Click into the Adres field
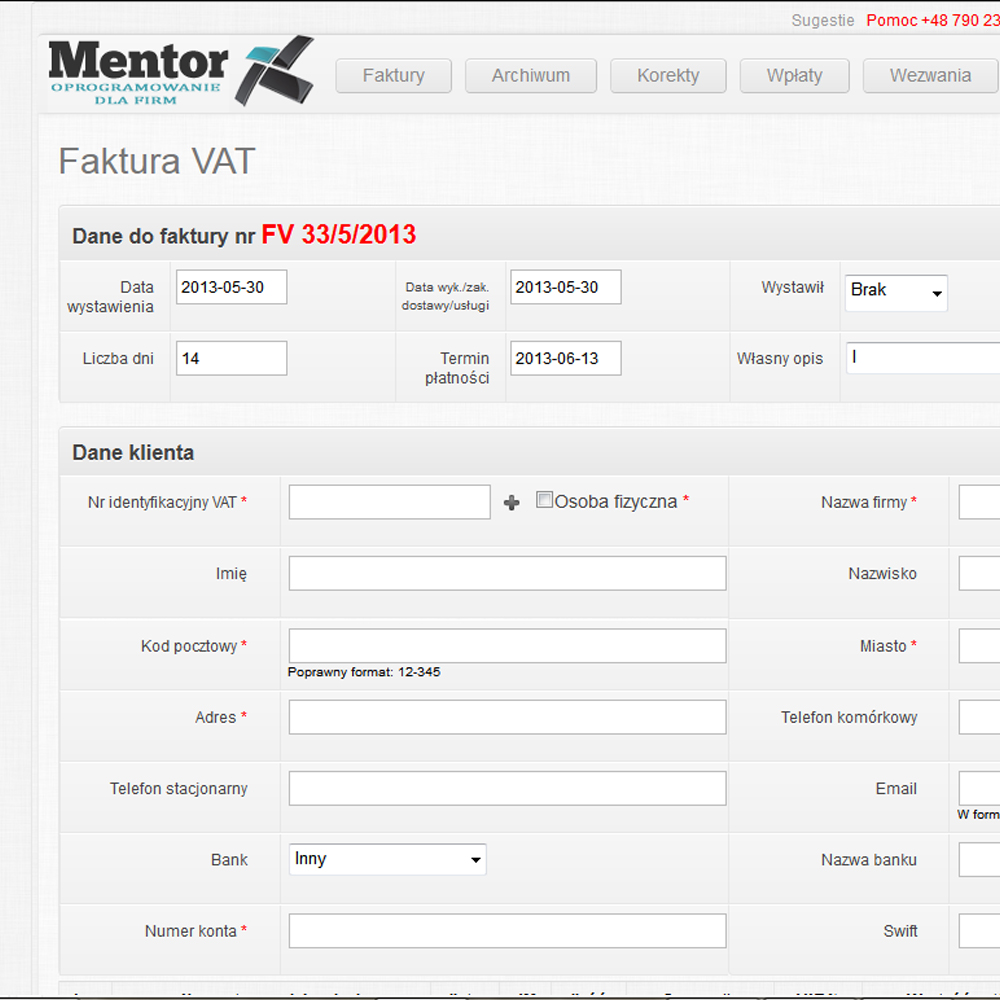This screenshot has width=1000, height=1000. click(507, 717)
